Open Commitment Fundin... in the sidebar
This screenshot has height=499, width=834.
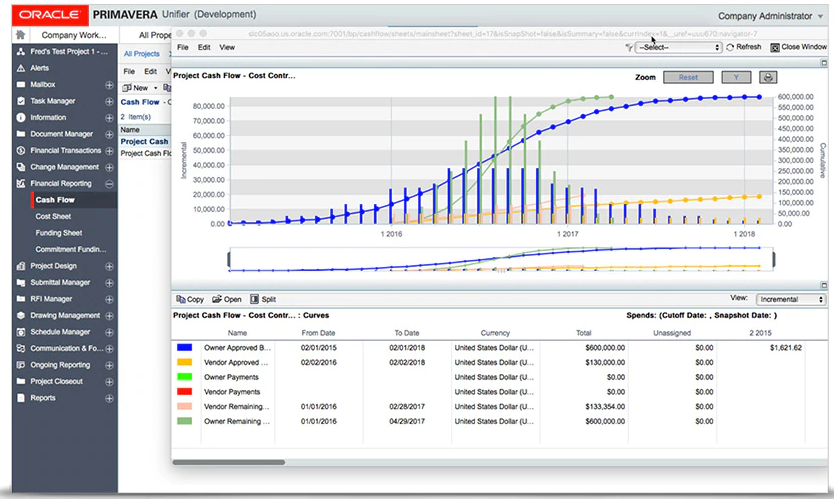pyautogui.click(x=71, y=250)
